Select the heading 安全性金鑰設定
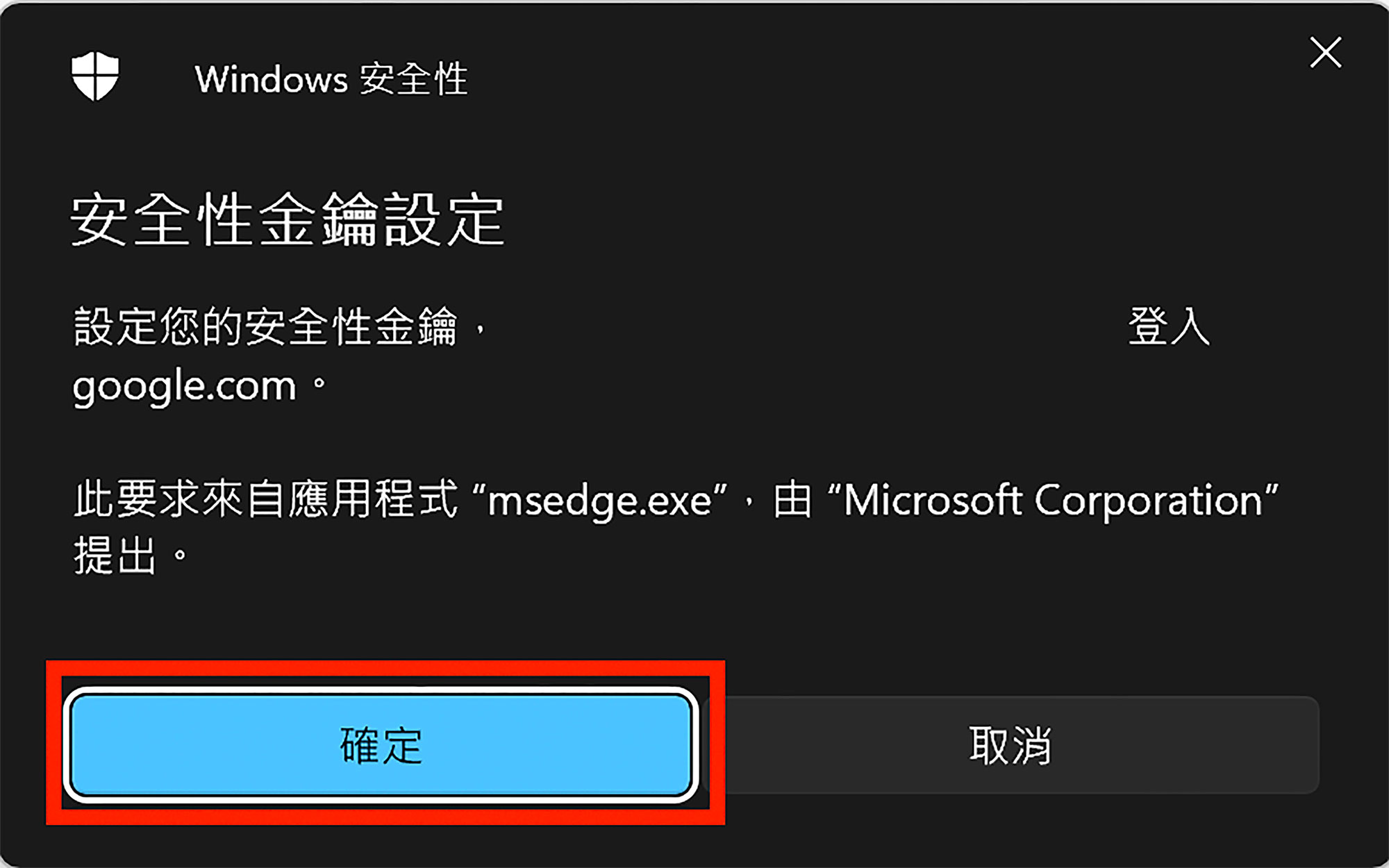Viewport: 1389px width, 868px height. [x=288, y=220]
